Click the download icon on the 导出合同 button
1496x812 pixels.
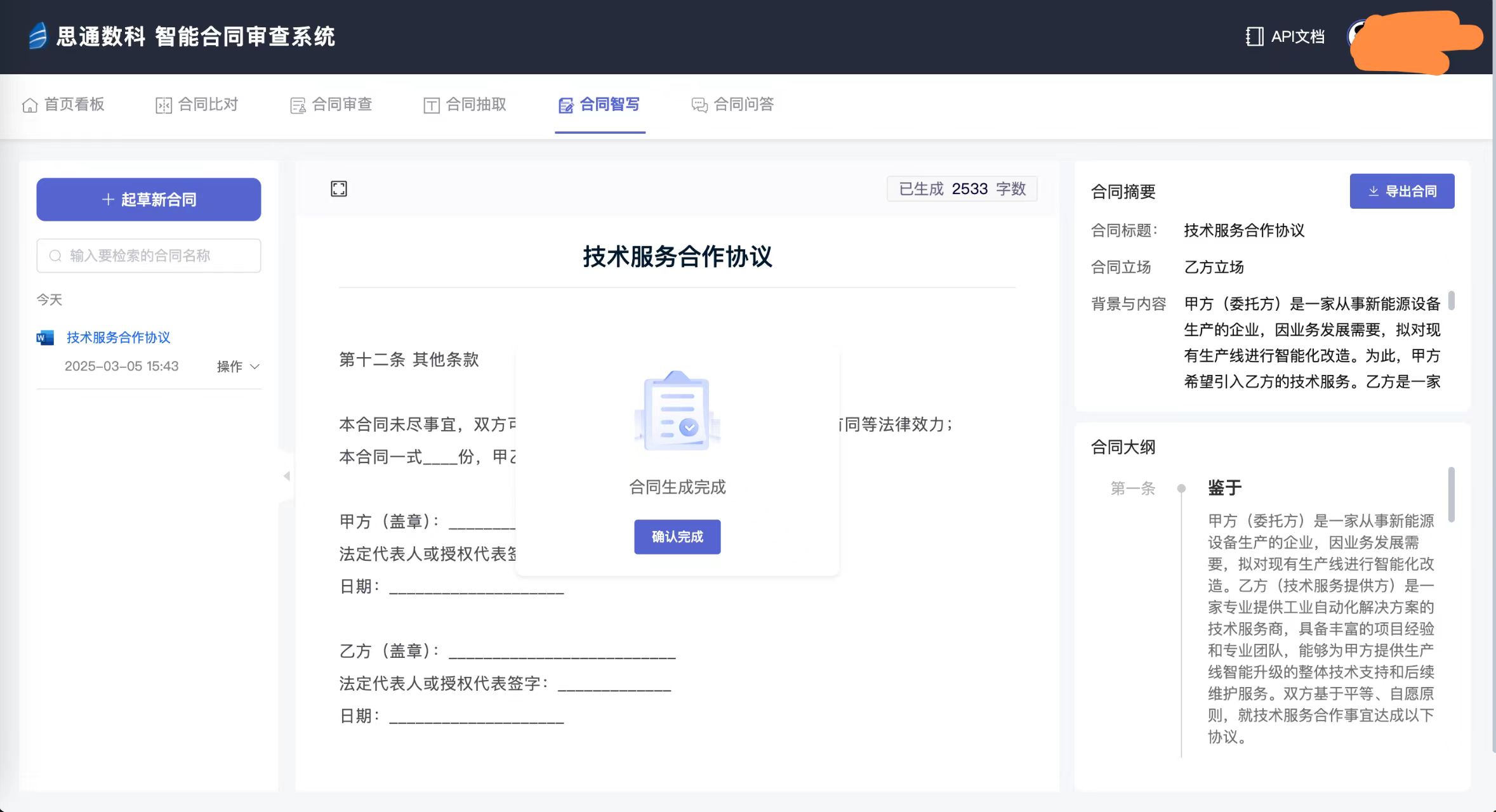click(1374, 191)
